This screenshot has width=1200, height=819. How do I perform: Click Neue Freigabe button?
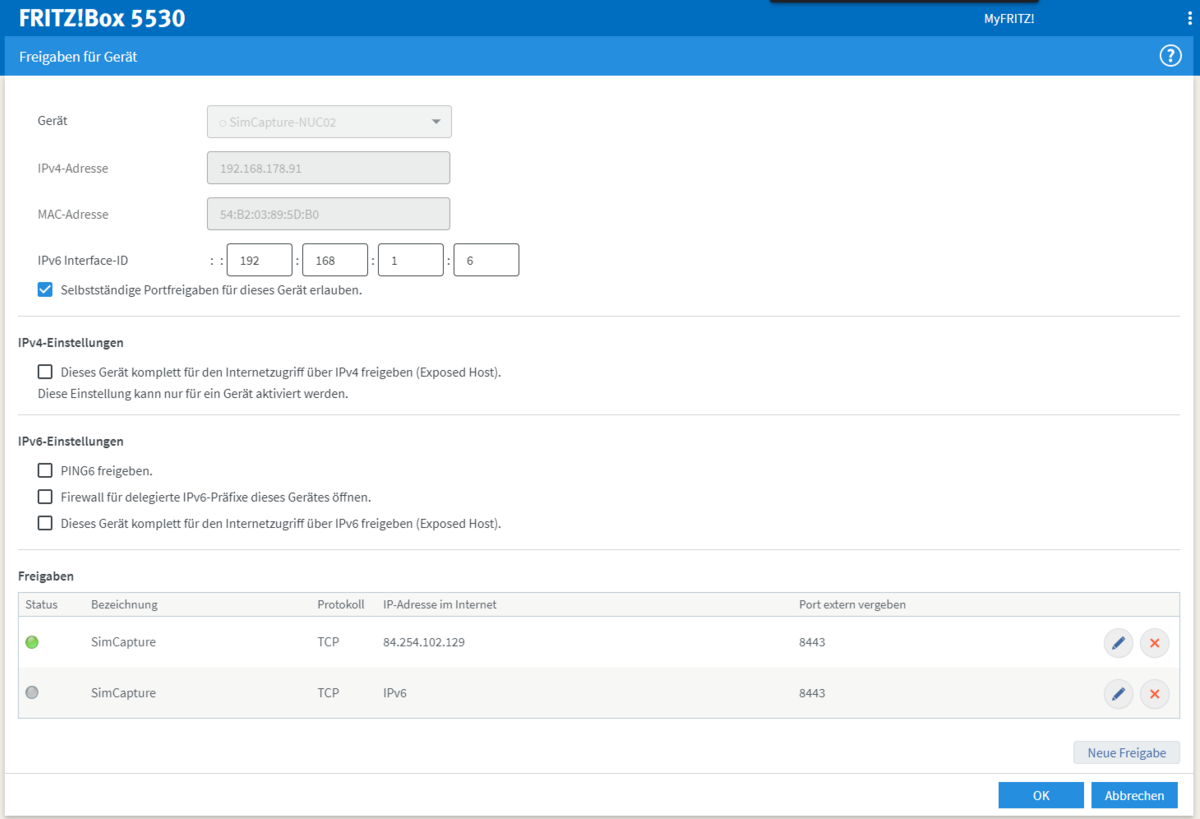[x=1126, y=753]
